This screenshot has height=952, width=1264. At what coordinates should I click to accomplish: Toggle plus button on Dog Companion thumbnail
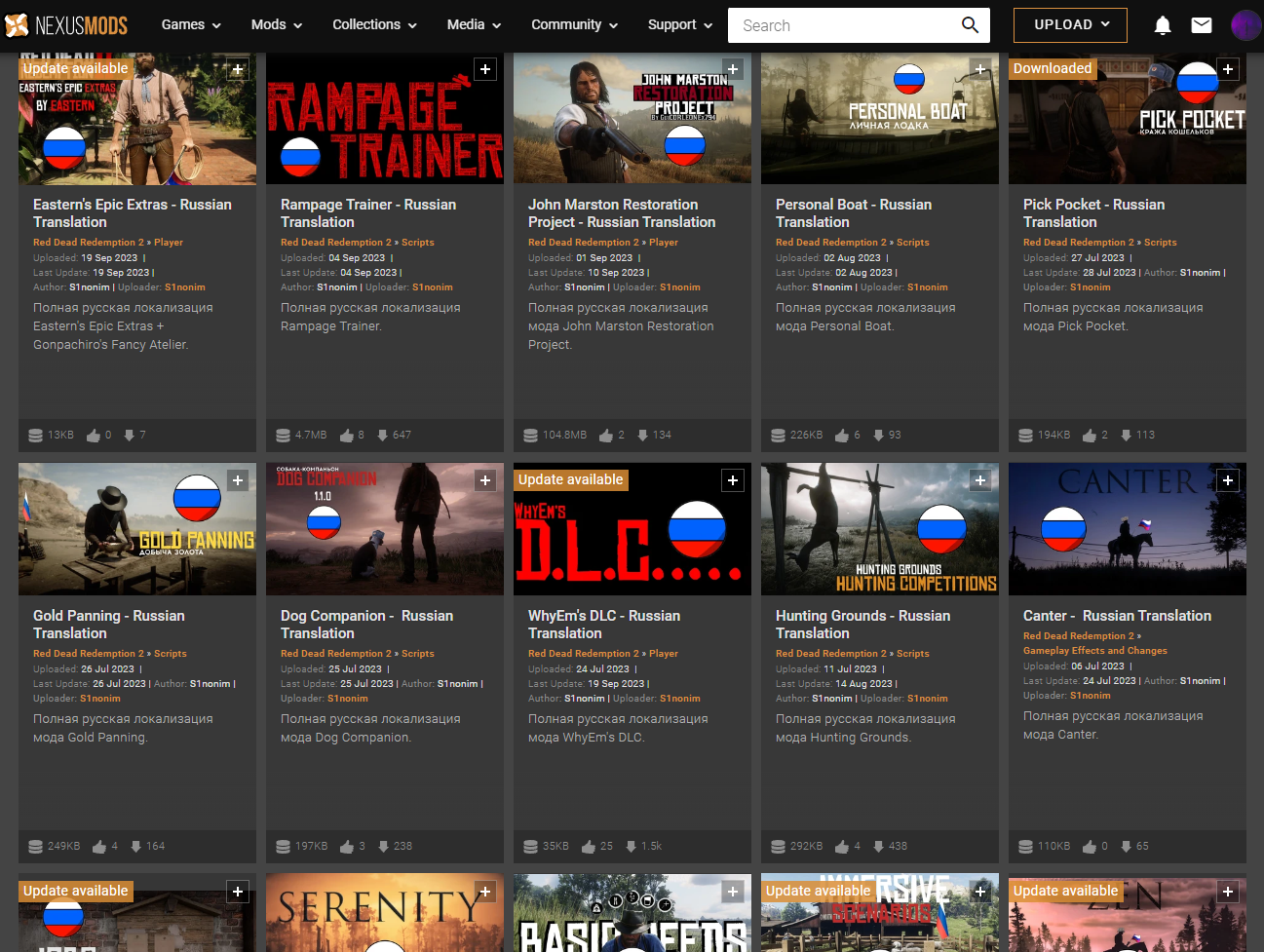point(485,480)
